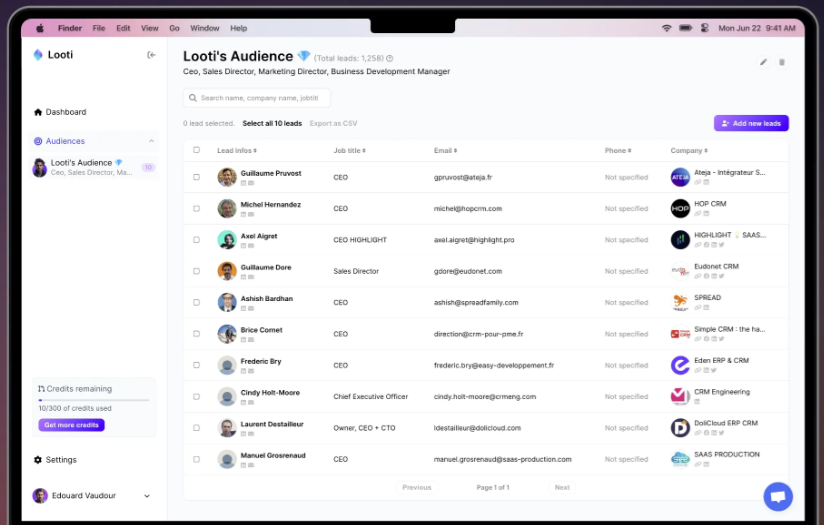Image resolution: width=824 pixels, height=525 pixels.
Task: Collapse the Audiences section chevron
Action: [x=151, y=141]
